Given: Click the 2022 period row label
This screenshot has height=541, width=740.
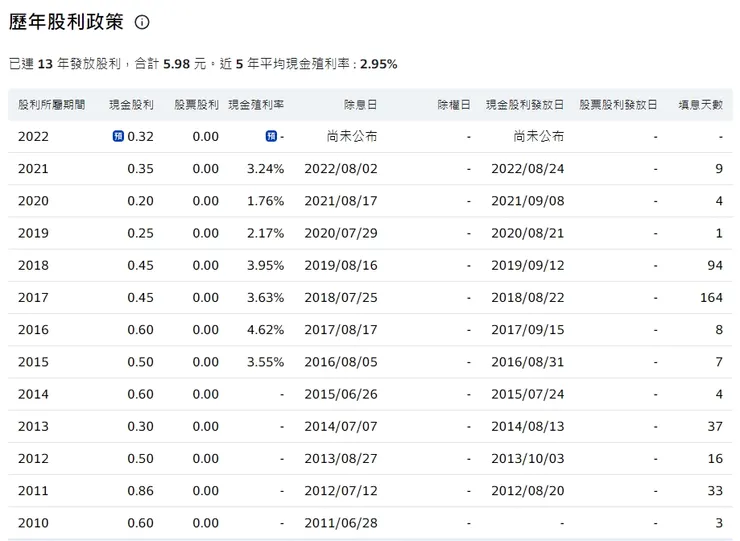Looking at the screenshot, I should tap(33, 136).
